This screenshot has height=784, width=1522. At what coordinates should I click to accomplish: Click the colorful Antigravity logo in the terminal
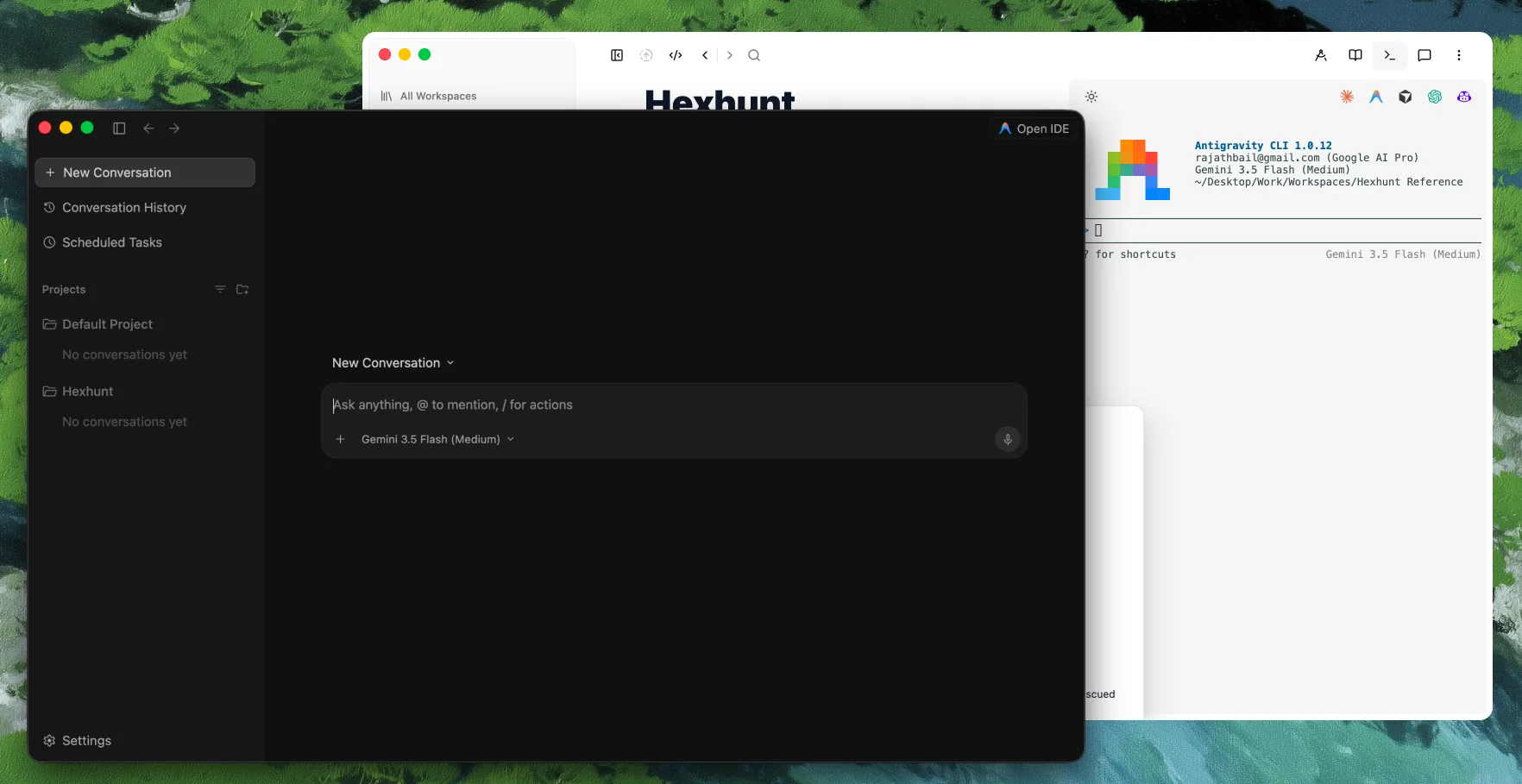tap(1132, 170)
